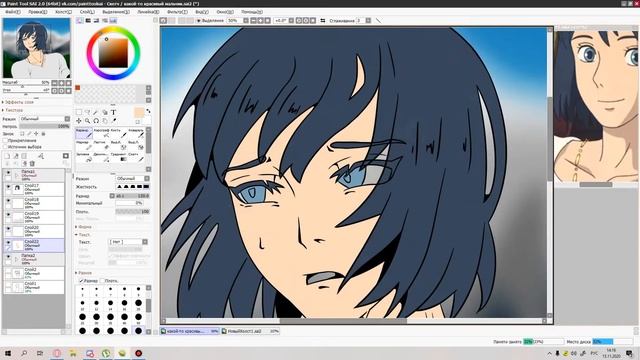
Task: Swap foreground and background colors
Action: click(x=148, y=111)
